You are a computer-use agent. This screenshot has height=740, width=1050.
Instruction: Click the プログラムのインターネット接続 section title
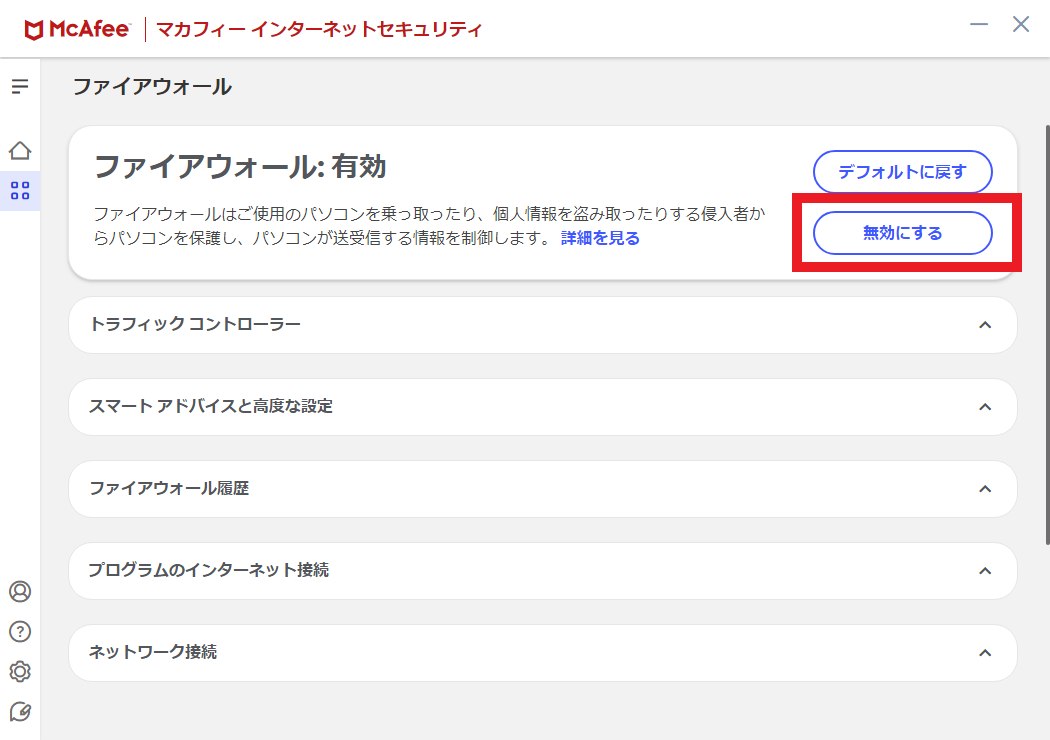pyautogui.click(x=209, y=570)
